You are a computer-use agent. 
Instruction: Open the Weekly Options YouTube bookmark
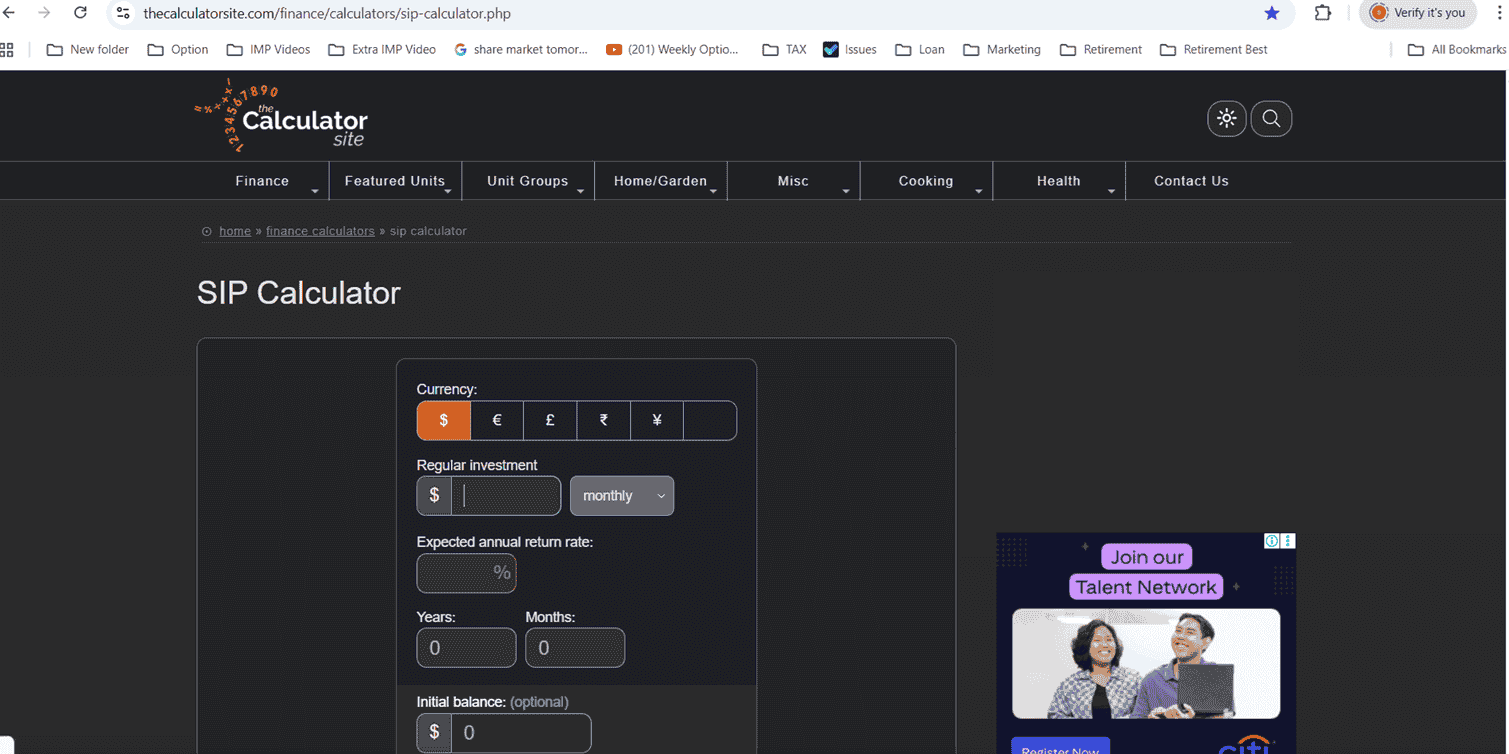[672, 49]
